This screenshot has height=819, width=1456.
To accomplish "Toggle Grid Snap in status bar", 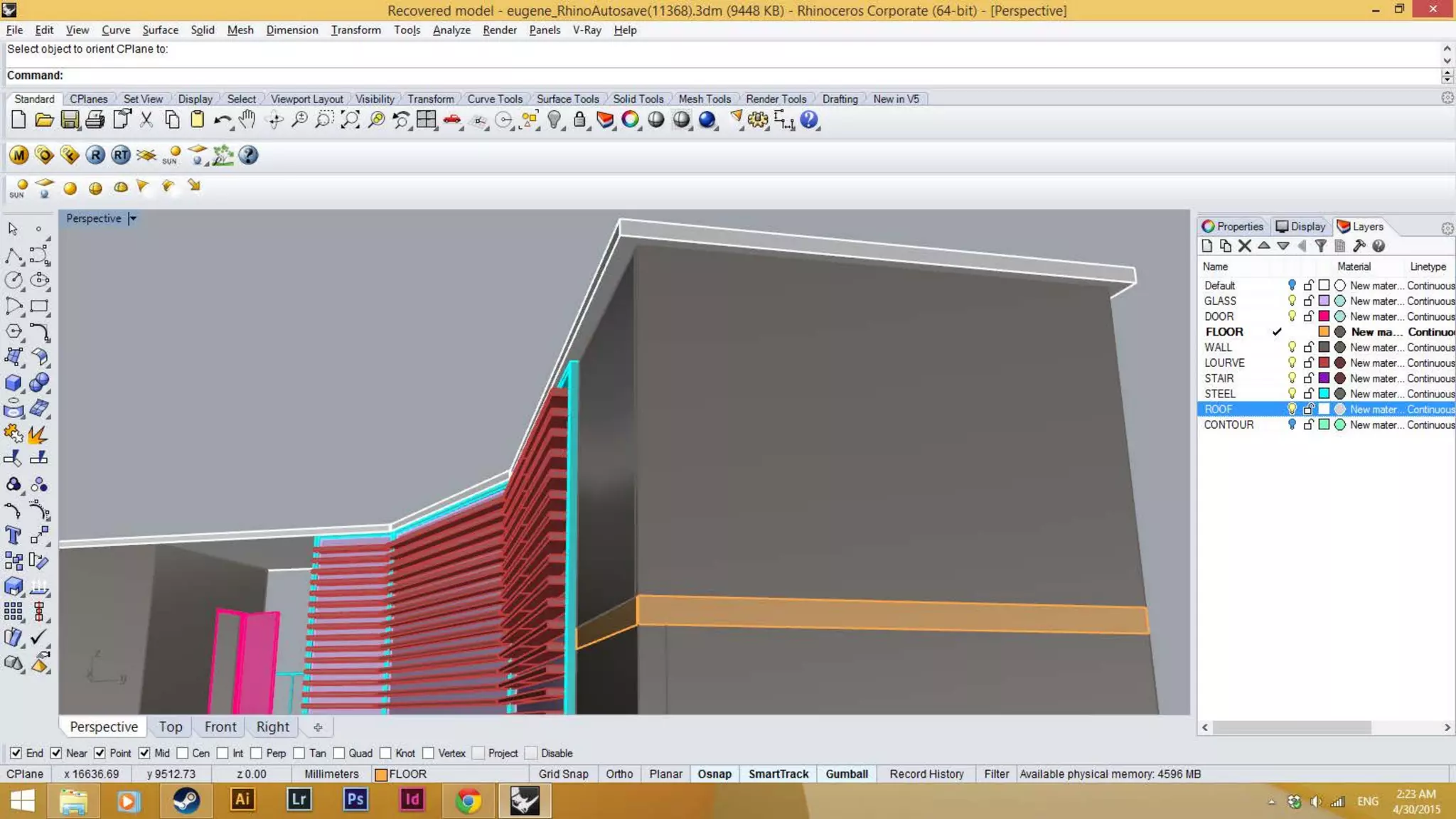I will 563,774.
